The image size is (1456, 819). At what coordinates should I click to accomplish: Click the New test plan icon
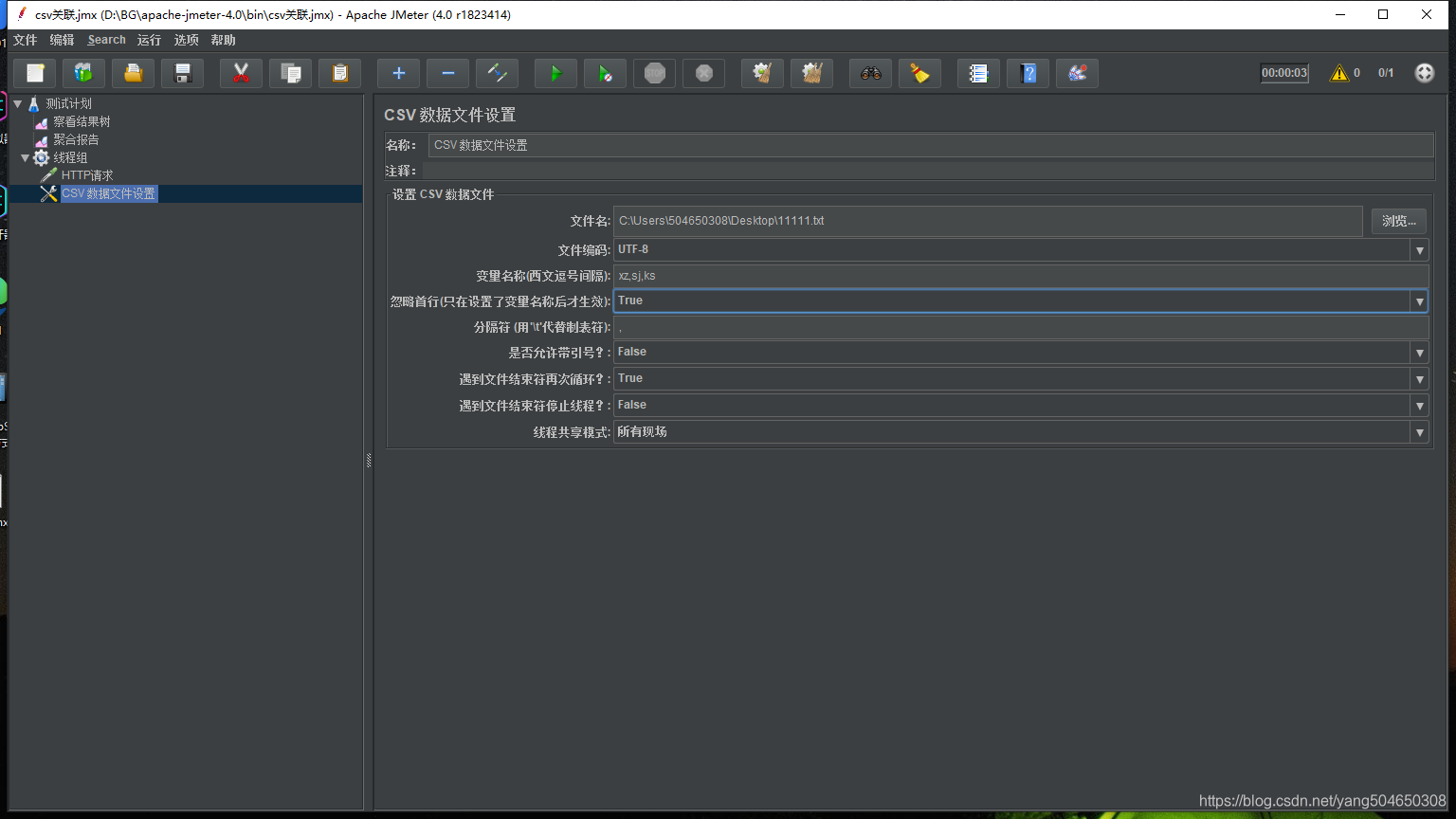click(x=35, y=73)
